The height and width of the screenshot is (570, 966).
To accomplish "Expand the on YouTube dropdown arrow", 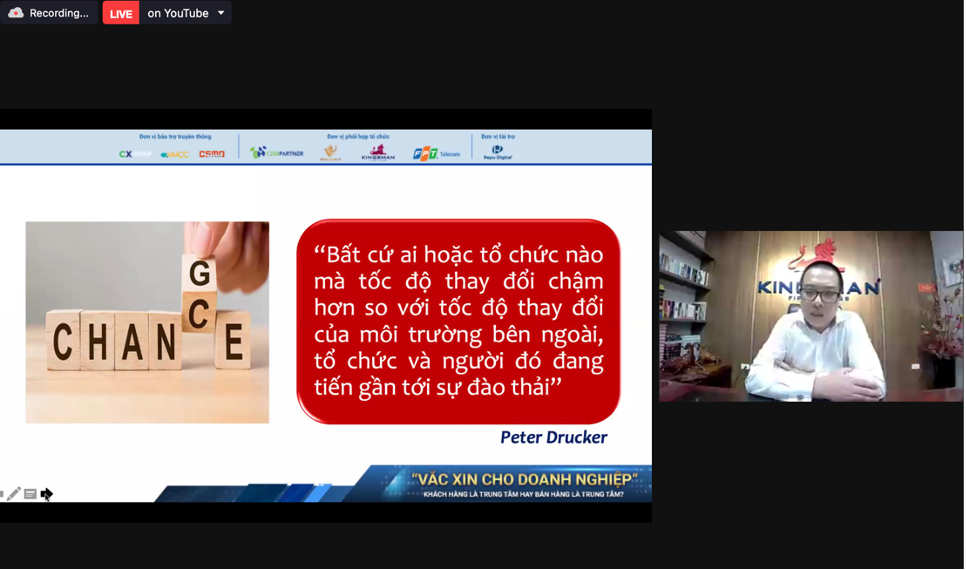I will (221, 13).
